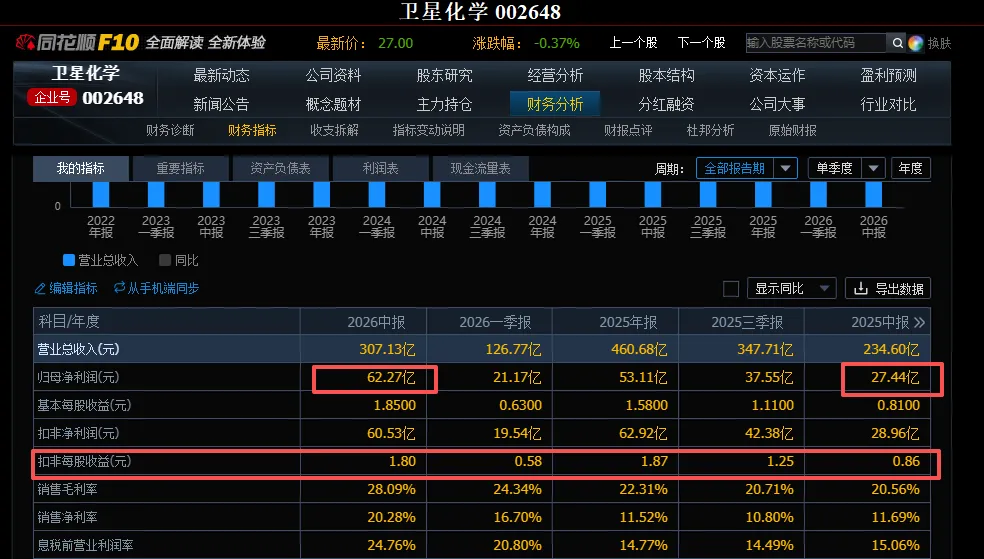The height and width of the screenshot is (559, 984).
Task: Open the 股本结构 menu
Action: tap(666, 75)
